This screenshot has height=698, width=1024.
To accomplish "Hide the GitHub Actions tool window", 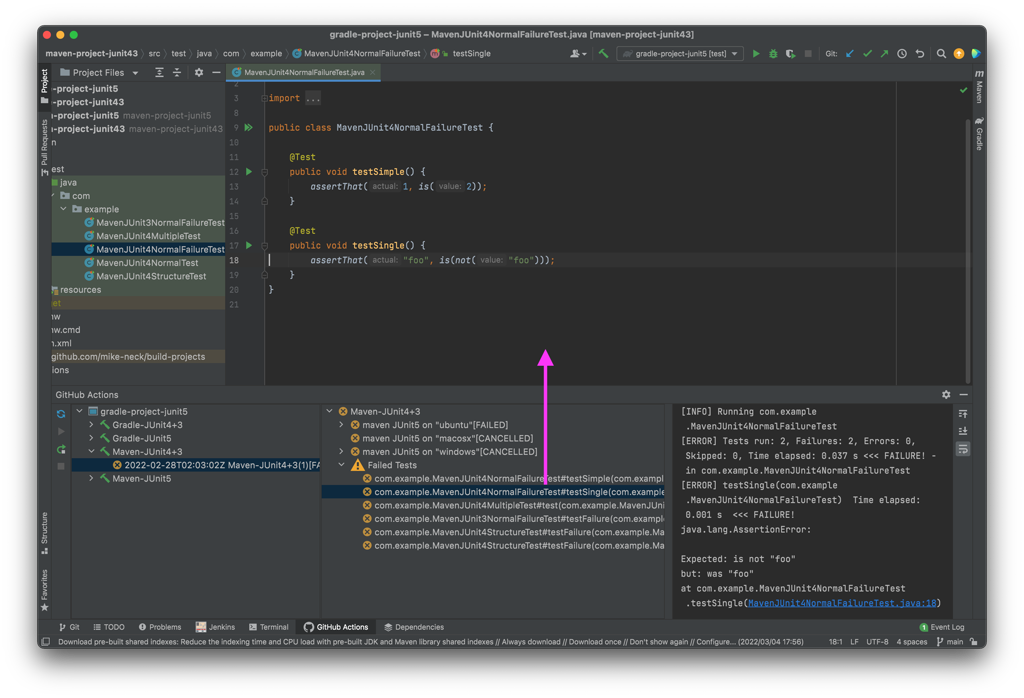I will click(x=963, y=394).
